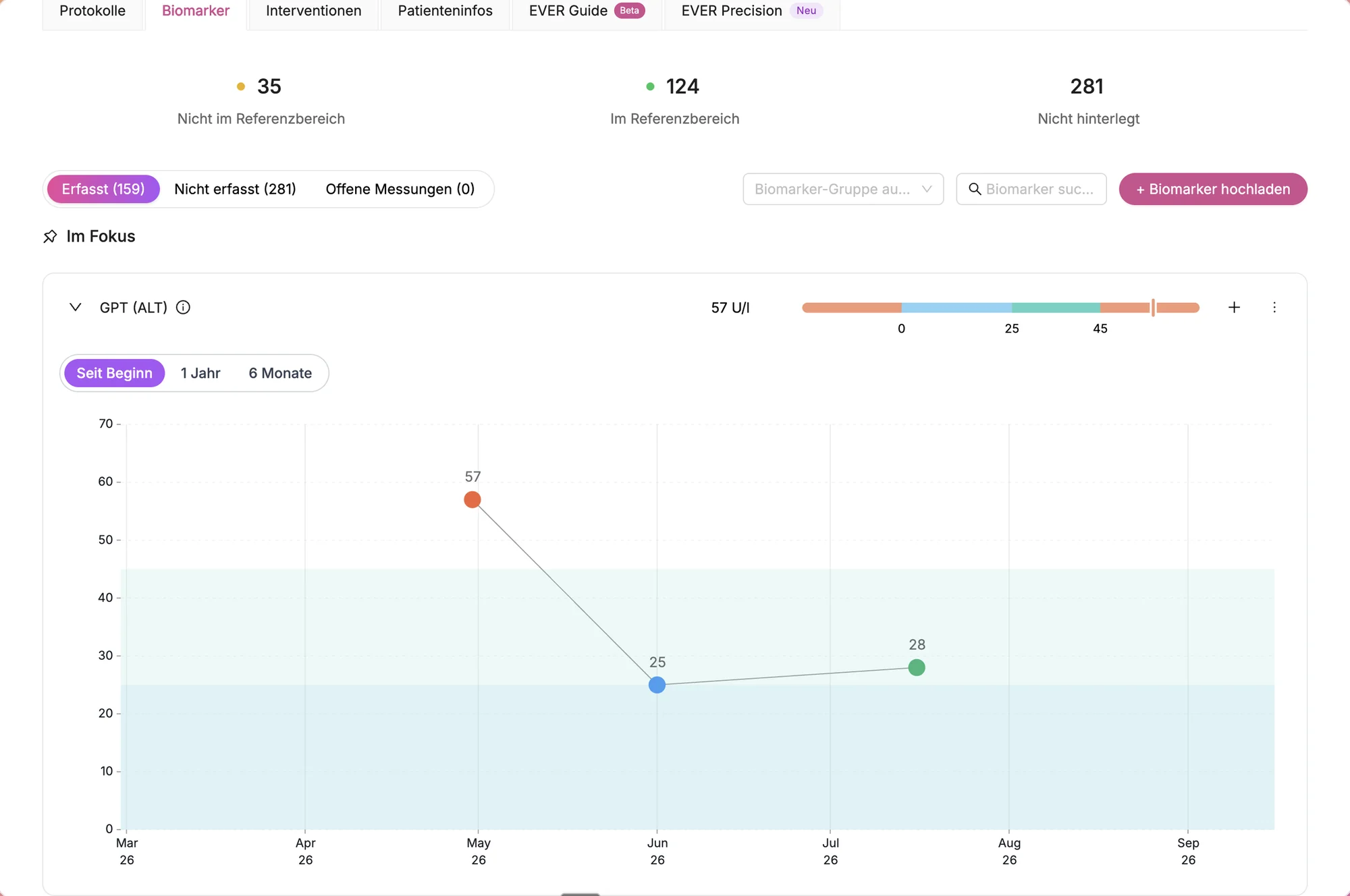
Task: Show Offene Messungen (0)
Action: (x=400, y=189)
